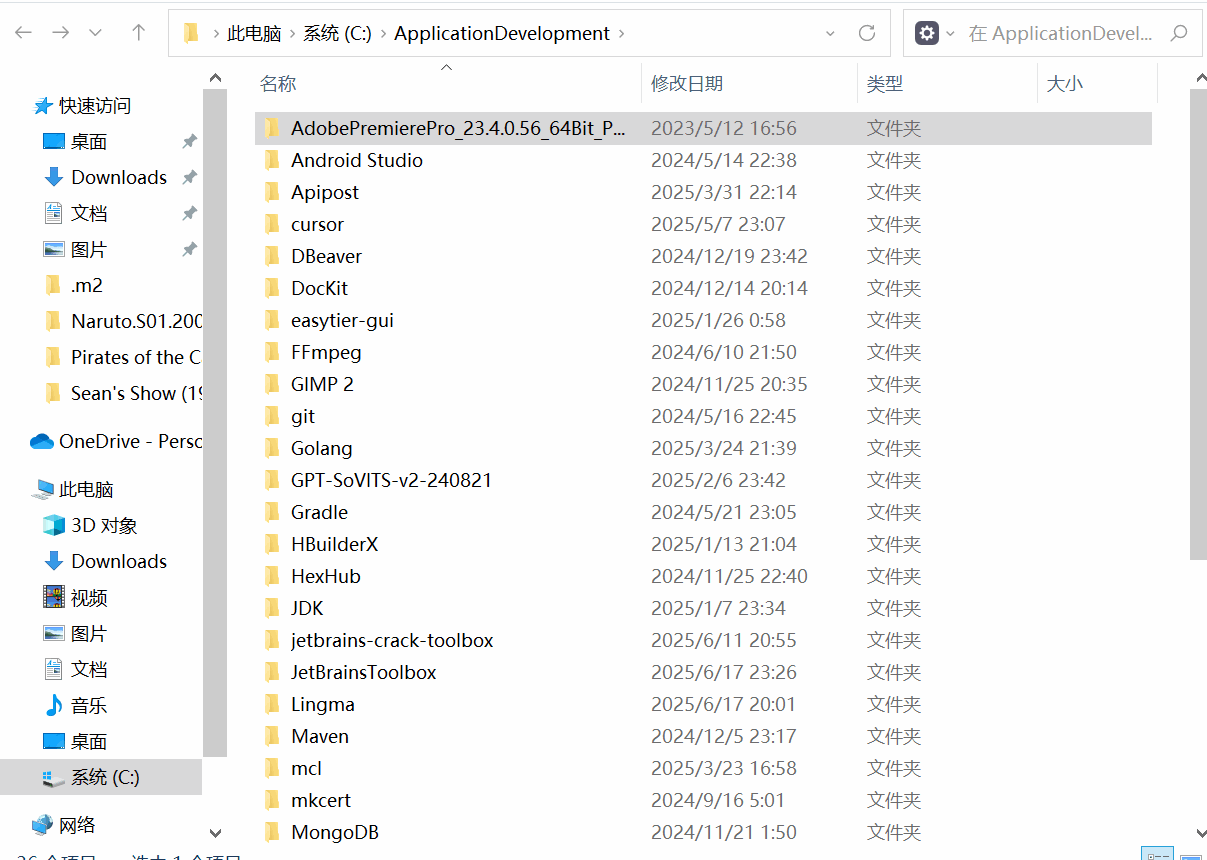1207x860 pixels.
Task: Go up one folder level
Action: coord(139,33)
